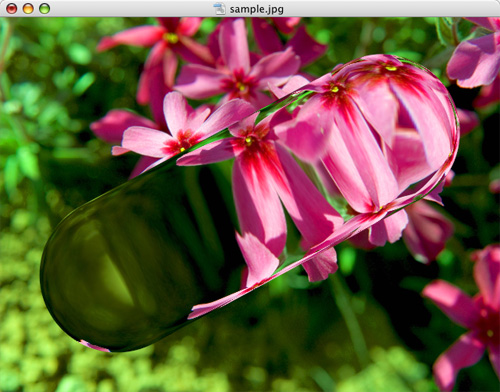The width and height of the screenshot is (500, 392).
Task: Close the sample.jpg window
Action: pyautogui.click(x=12, y=9)
